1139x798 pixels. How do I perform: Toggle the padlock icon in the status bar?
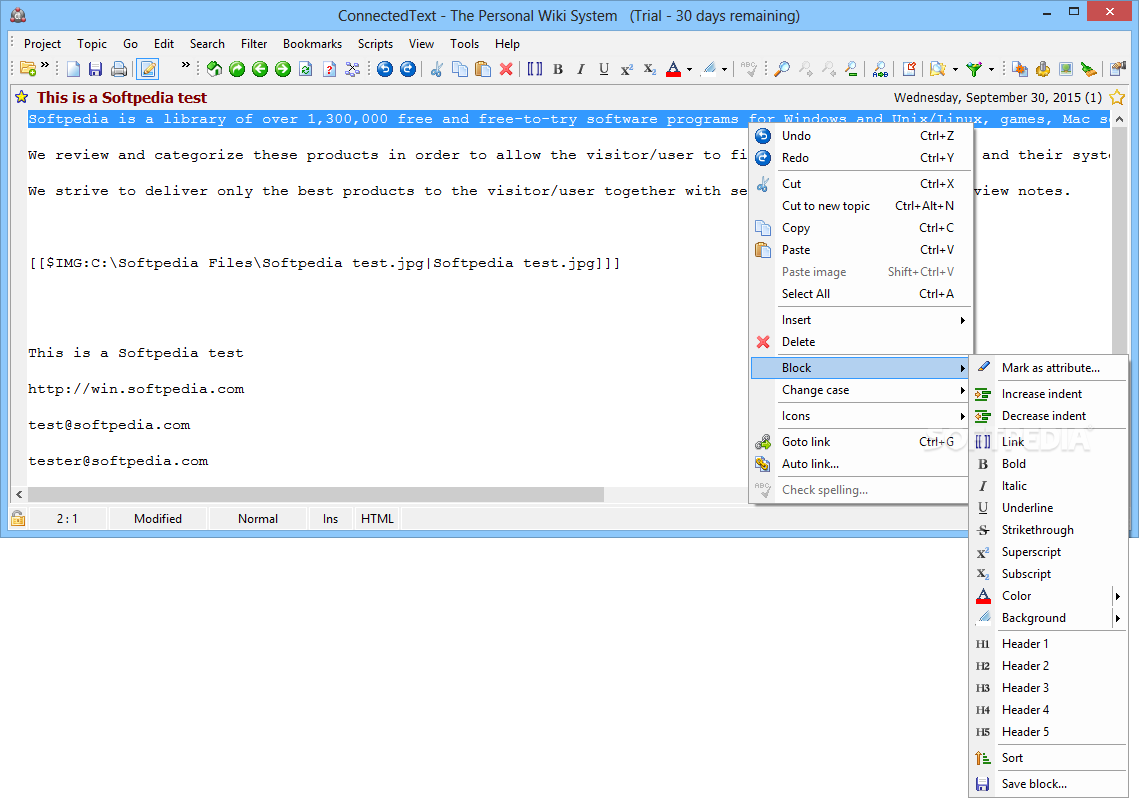[17, 518]
